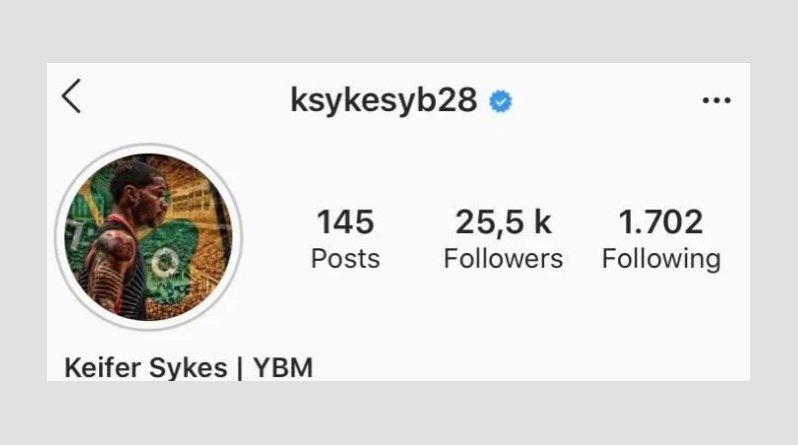The width and height of the screenshot is (798, 445).
Task: Click the Keifer Sykes display name
Action: tap(146, 368)
